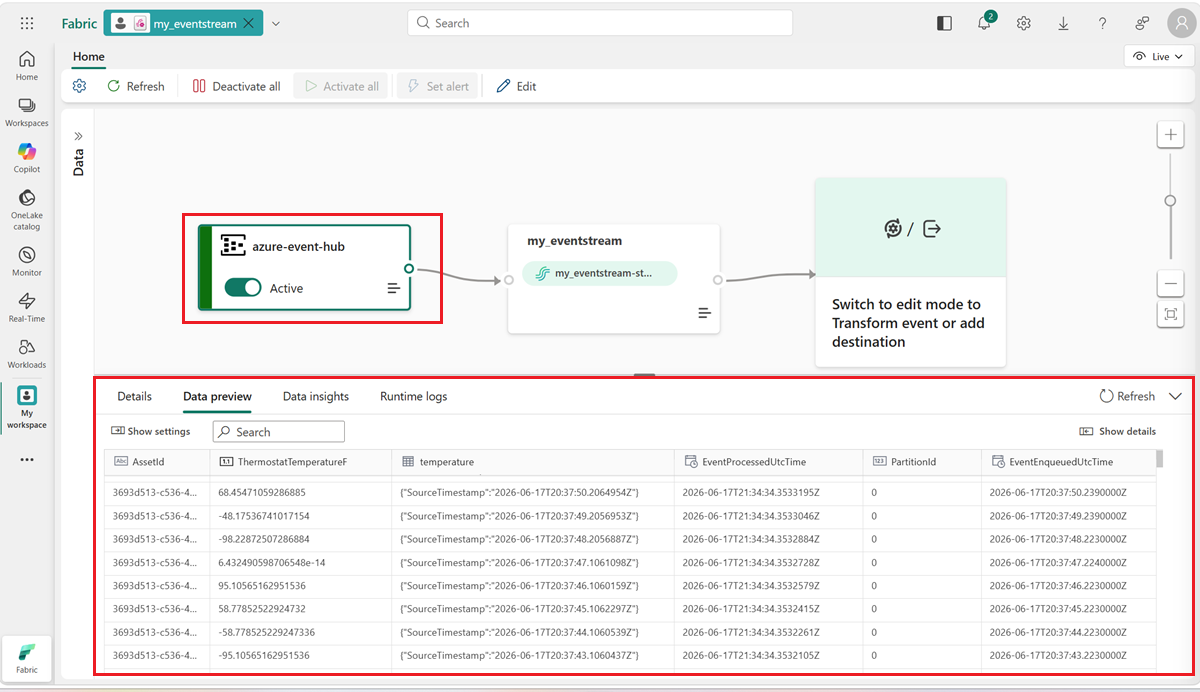Image resolution: width=1200 pixels, height=692 pixels.
Task: Click Show details in preview
Action: point(1118,431)
